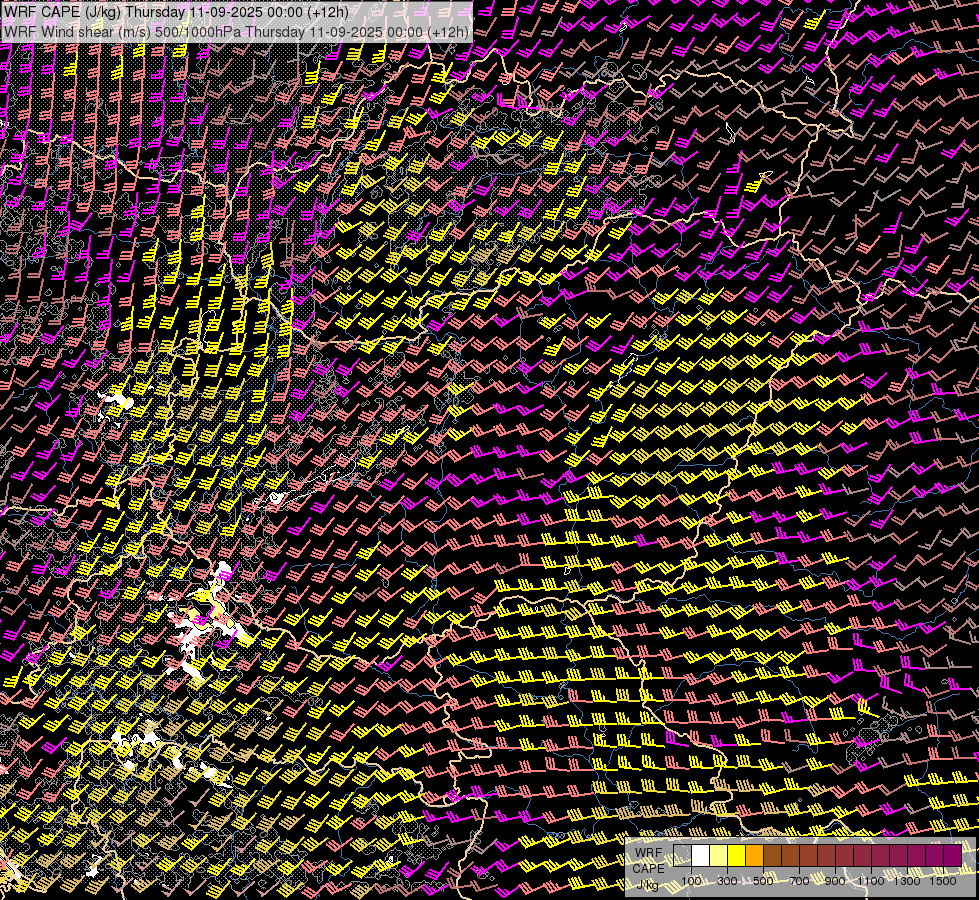Select the gray first legend swatch

click(x=682, y=855)
